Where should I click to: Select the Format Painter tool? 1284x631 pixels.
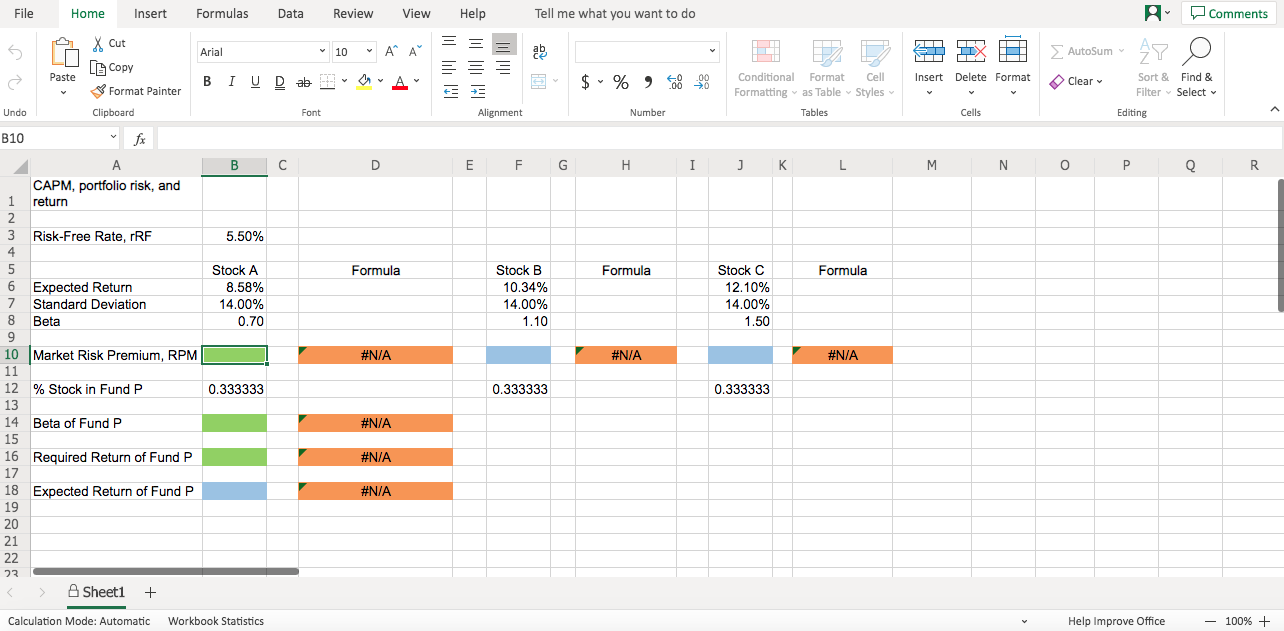click(136, 91)
